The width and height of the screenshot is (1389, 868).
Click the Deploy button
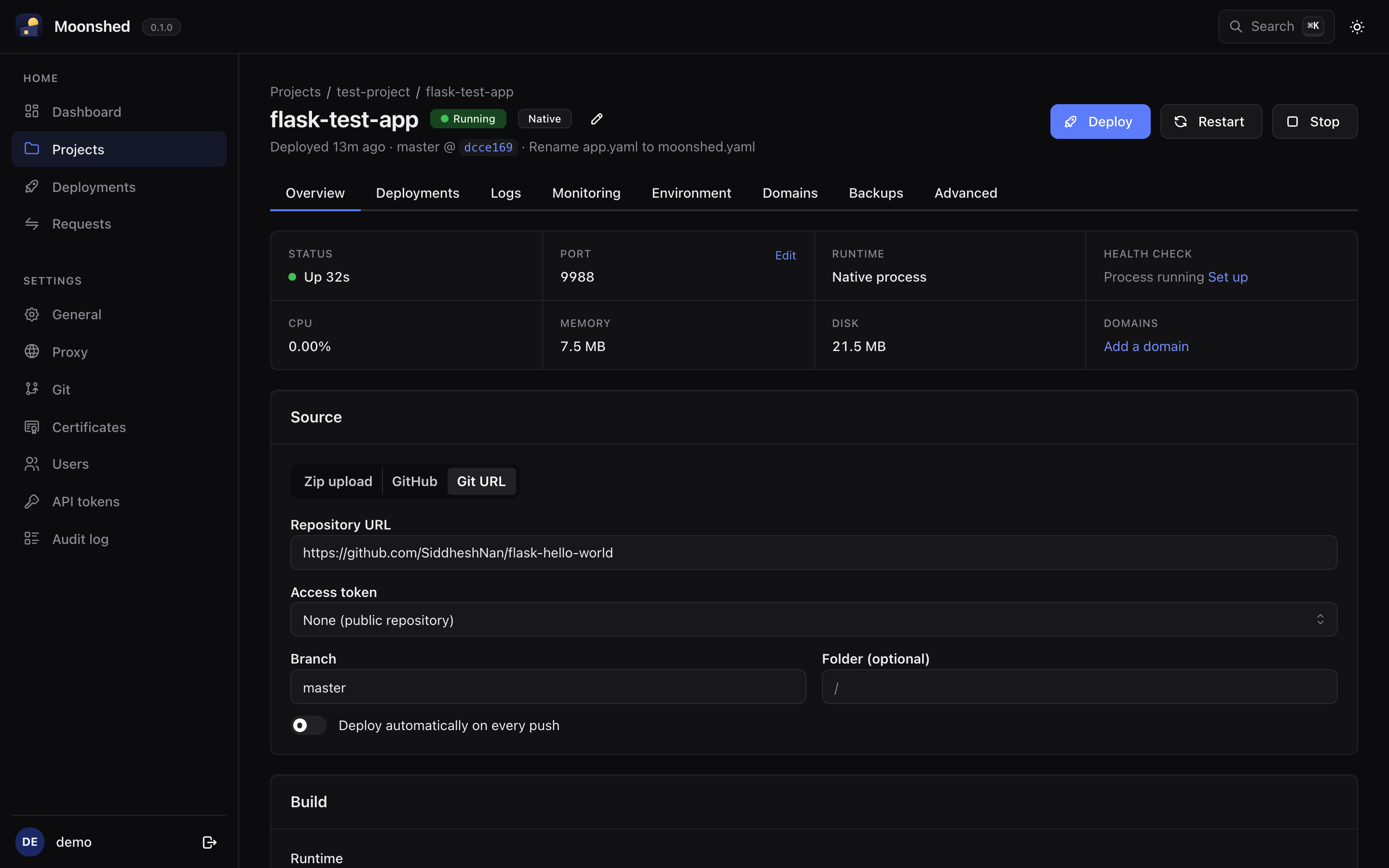(1100, 121)
